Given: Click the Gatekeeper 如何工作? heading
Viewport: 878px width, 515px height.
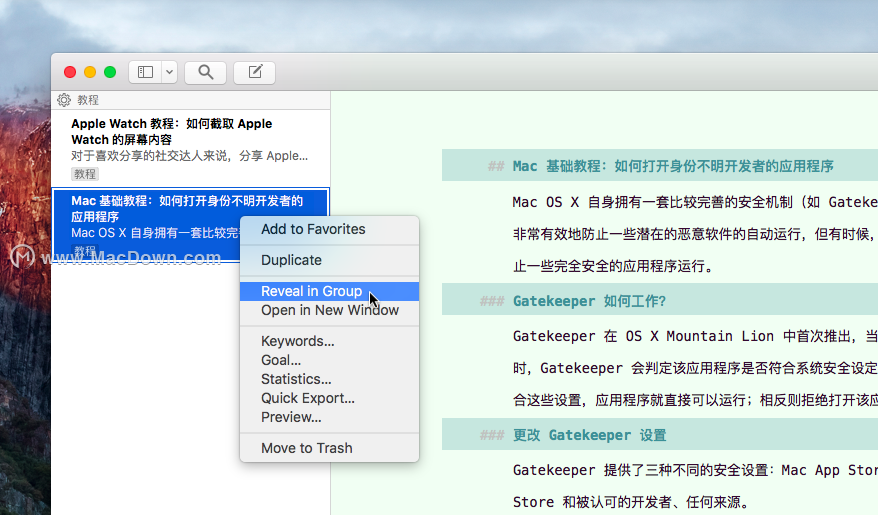Looking at the screenshot, I should [589, 301].
